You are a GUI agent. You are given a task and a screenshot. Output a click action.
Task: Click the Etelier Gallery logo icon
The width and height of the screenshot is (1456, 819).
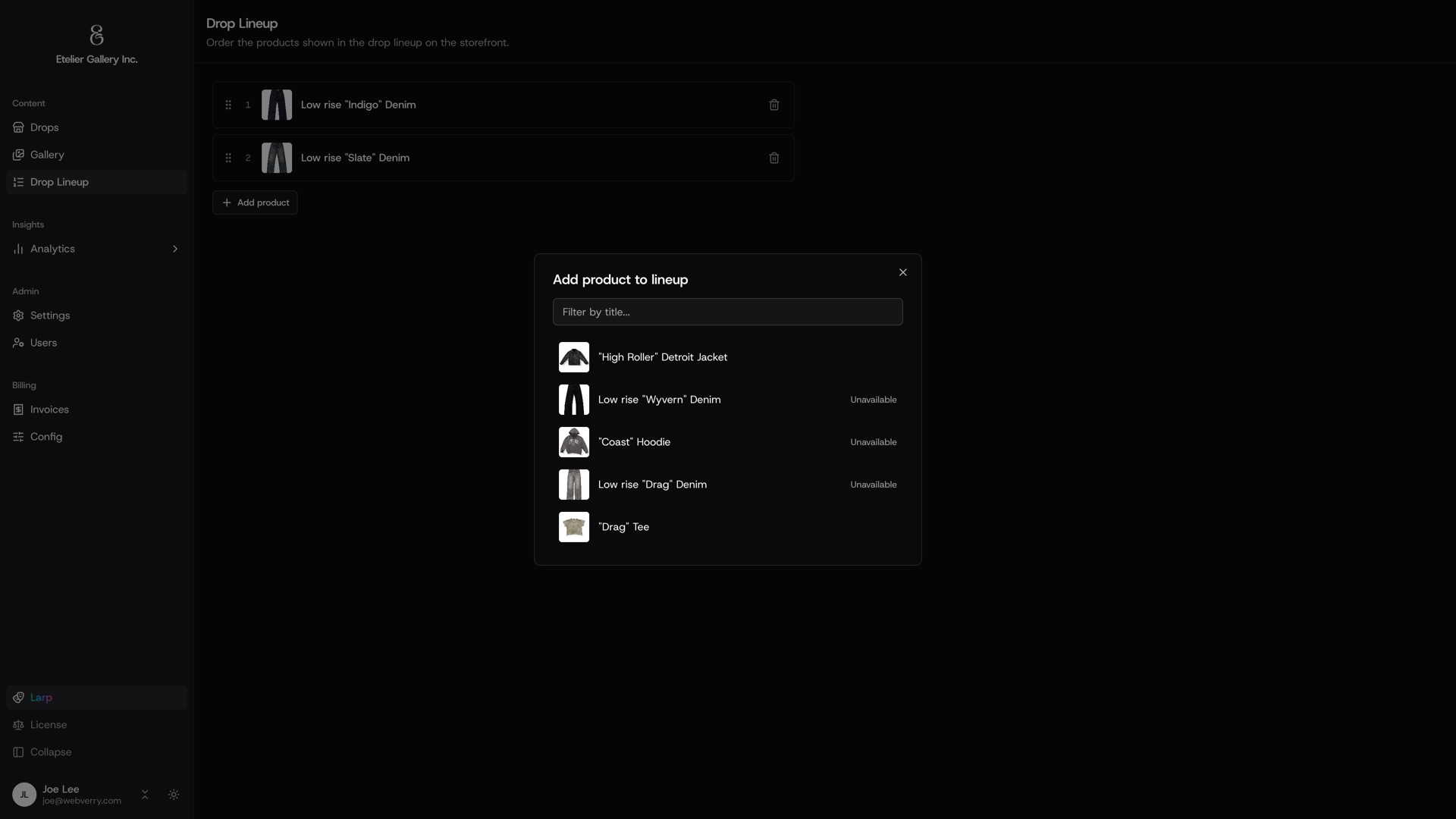coord(96,35)
